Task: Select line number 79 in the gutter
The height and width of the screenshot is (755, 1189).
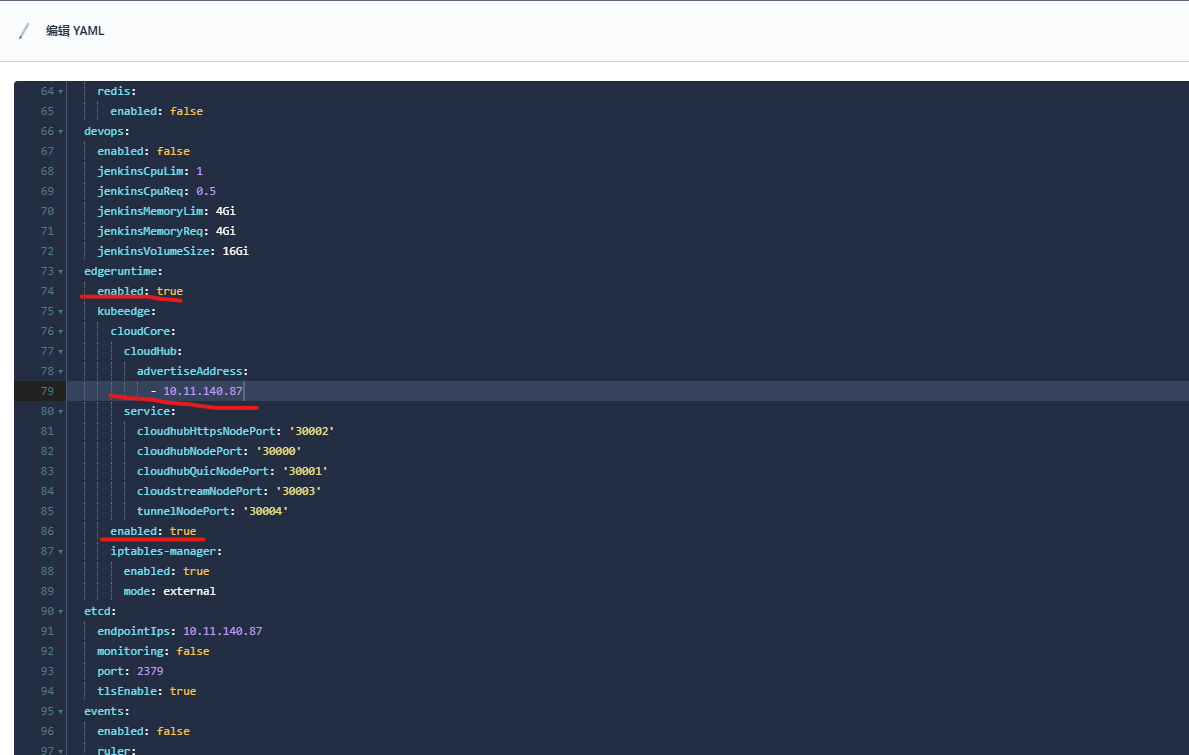Action: click(x=47, y=391)
